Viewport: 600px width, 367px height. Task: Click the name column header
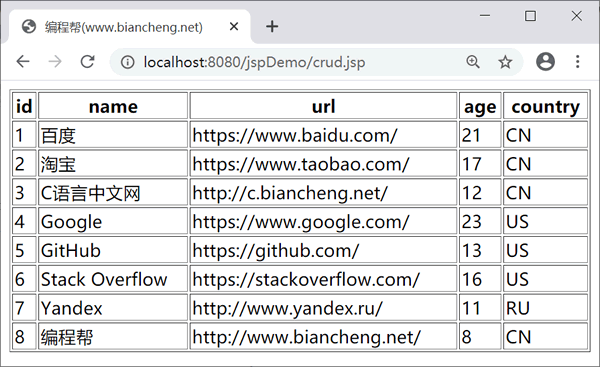[113, 106]
